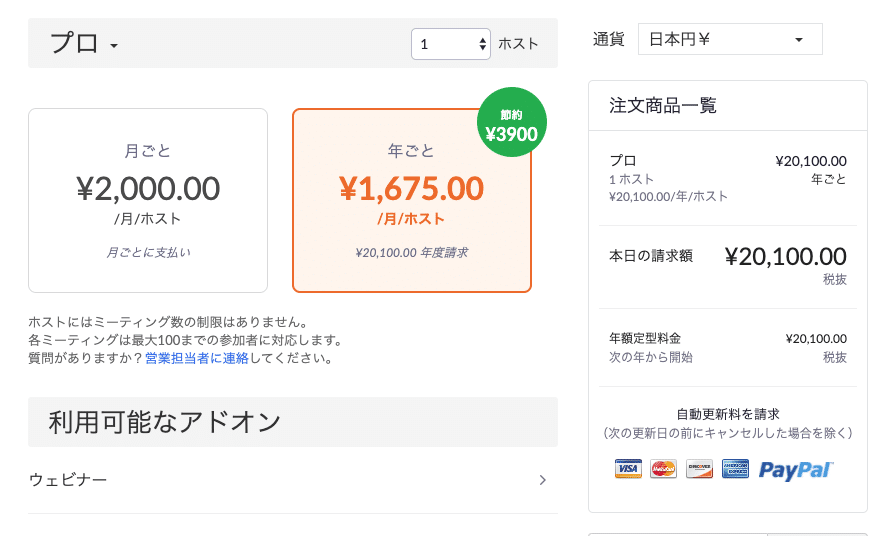
Task: Click the American Express card icon
Action: click(x=735, y=469)
